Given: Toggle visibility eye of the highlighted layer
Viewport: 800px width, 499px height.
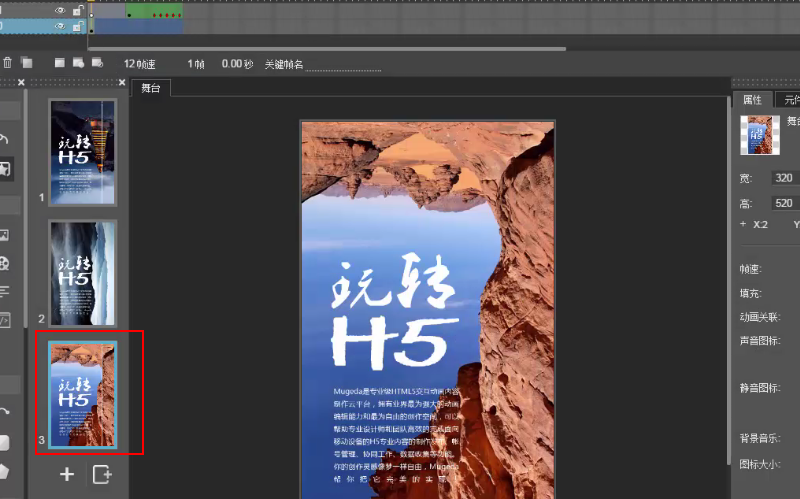Looking at the screenshot, I should pos(60,26).
